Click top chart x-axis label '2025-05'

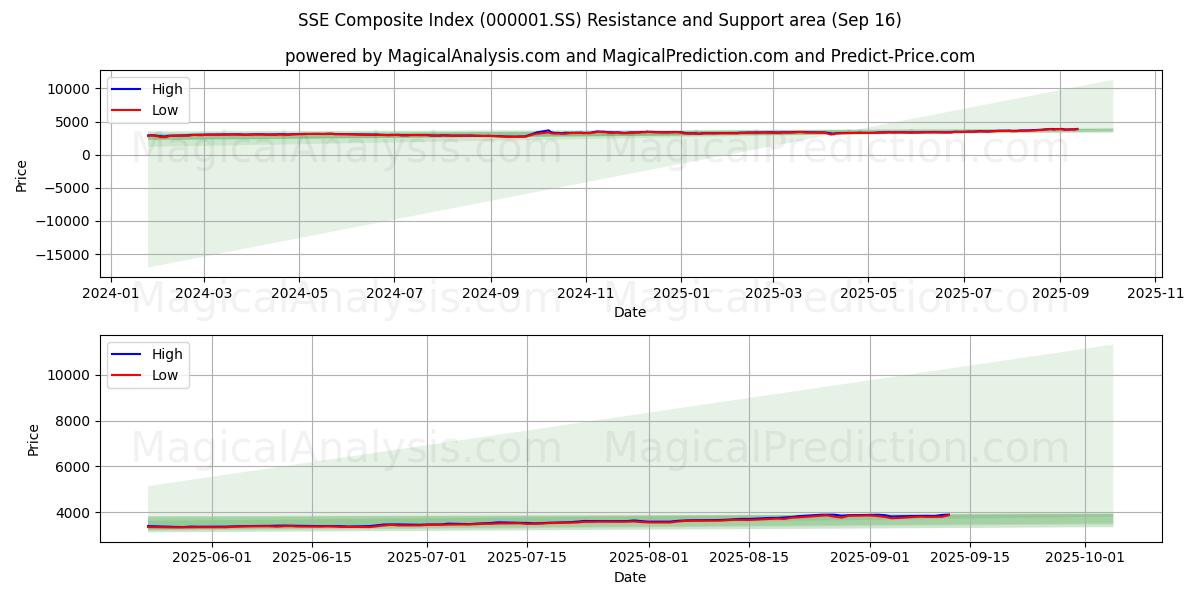[868, 295]
